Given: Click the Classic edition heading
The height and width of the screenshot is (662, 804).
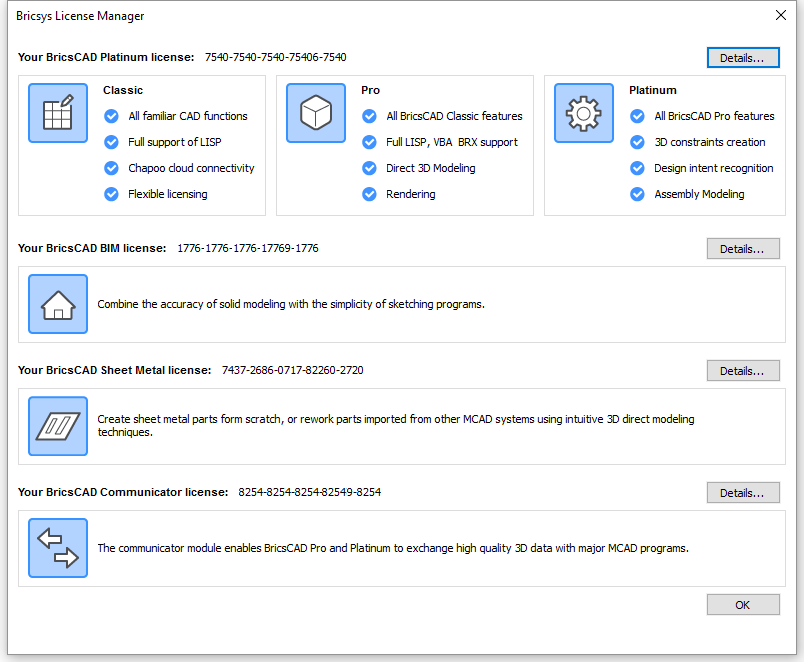Looking at the screenshot, I should (x=123, y=90).
